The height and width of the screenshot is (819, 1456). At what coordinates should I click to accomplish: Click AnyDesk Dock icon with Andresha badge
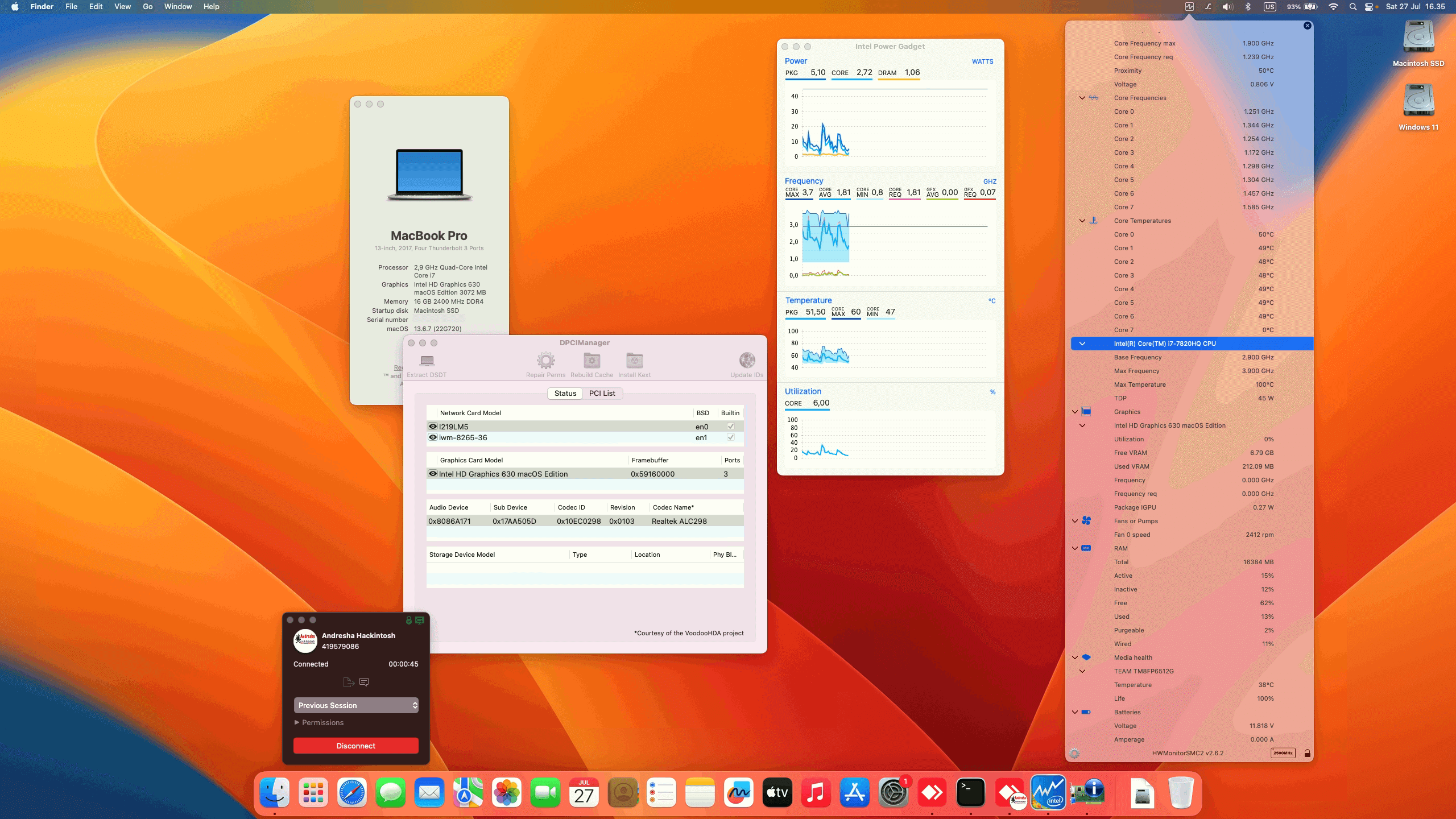1010,792
